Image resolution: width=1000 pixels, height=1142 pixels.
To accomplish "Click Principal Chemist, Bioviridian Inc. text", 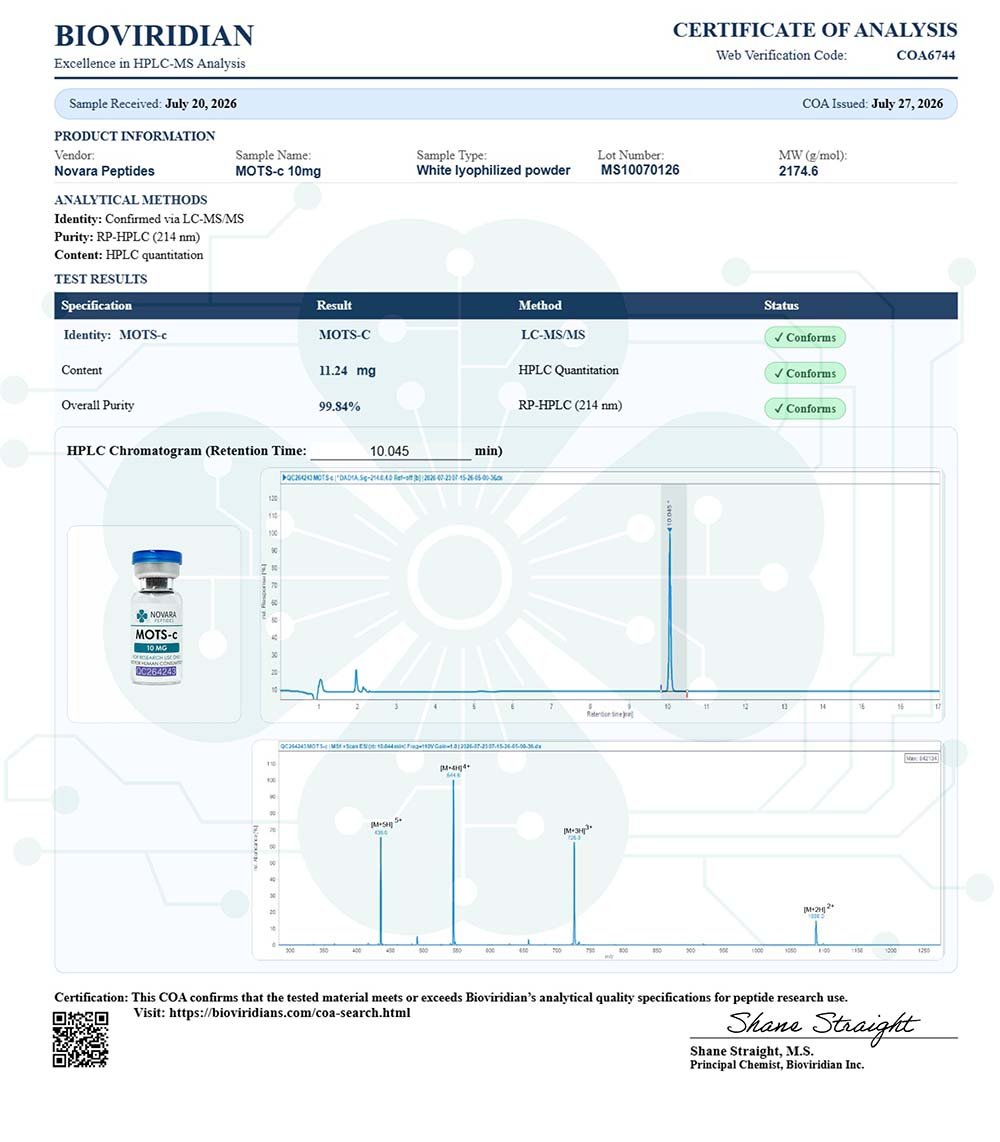I will pos(776,1065).
